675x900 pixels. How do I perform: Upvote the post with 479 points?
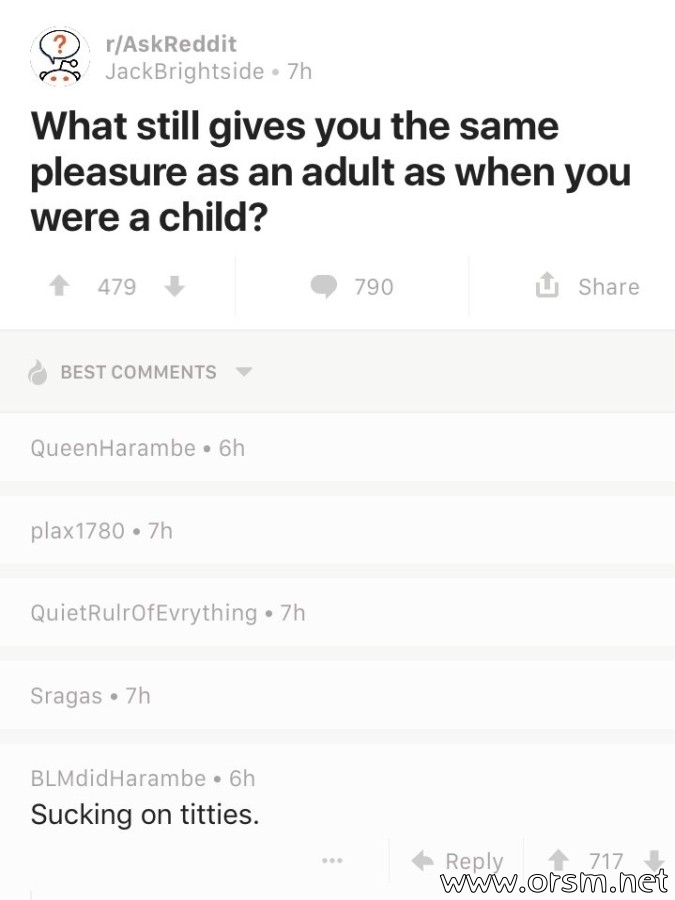(59, 286)
